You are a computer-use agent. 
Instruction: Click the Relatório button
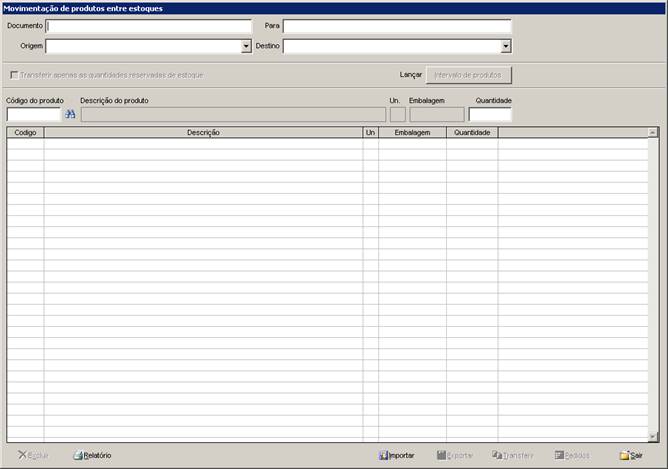coord(92,455)
